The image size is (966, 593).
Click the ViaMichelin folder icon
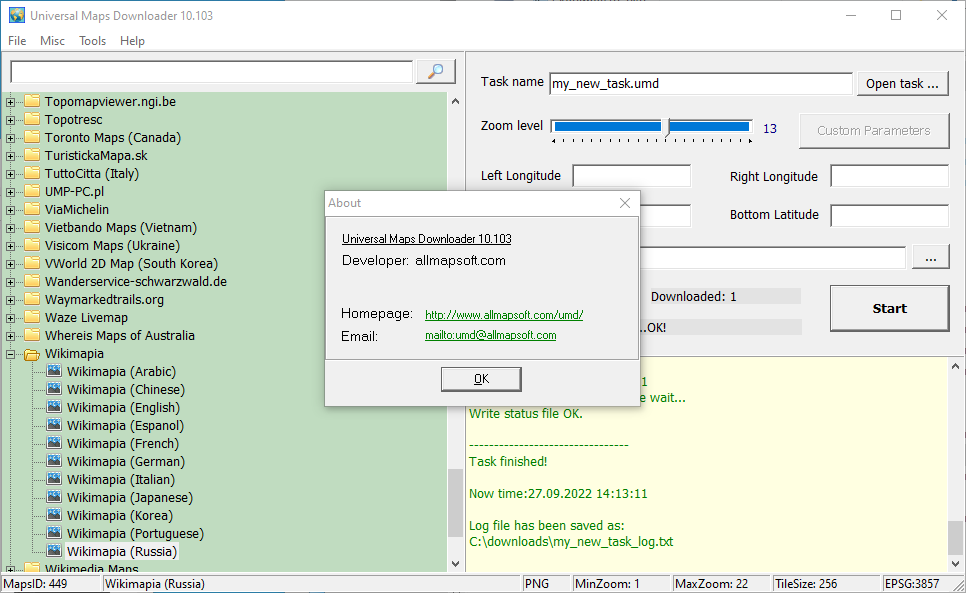click(31, 210)
